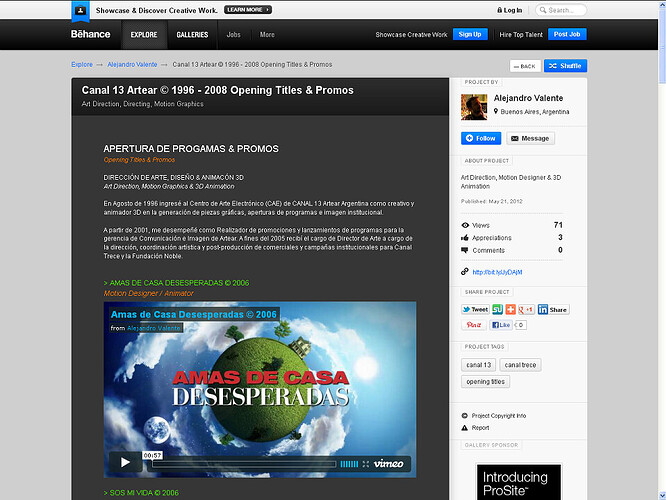Send a Message to the author
The width and height of the screenshot is (666, 500).
pos(530,138)
